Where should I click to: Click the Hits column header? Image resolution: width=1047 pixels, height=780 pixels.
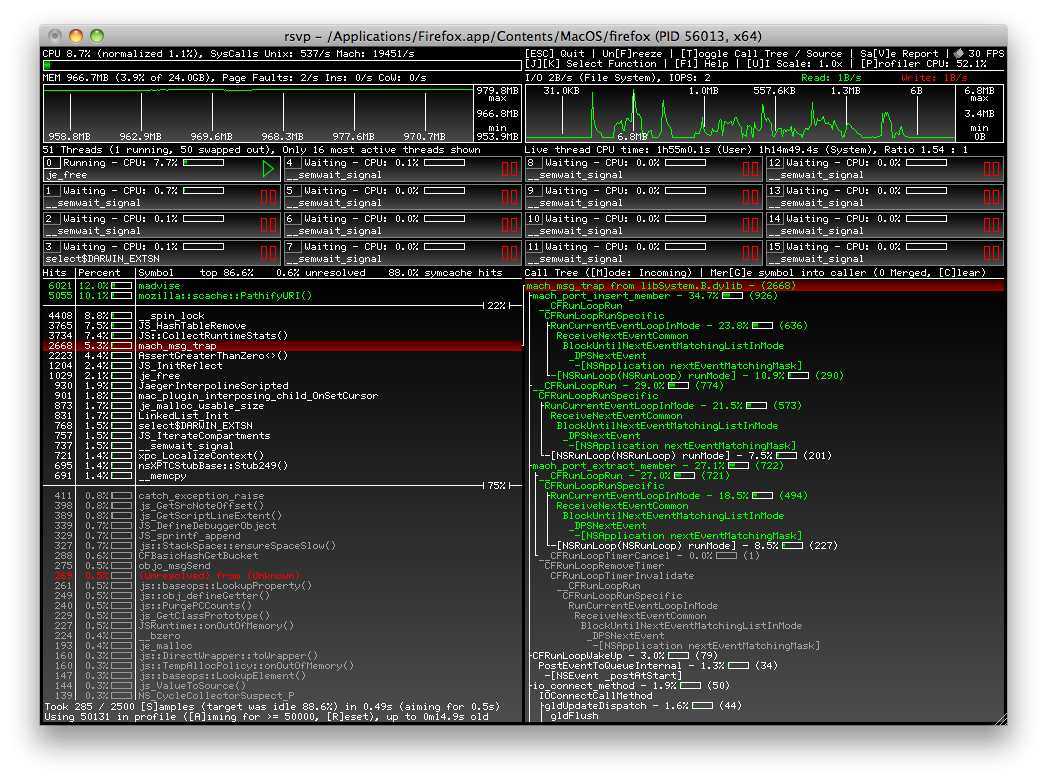(55, 272)
